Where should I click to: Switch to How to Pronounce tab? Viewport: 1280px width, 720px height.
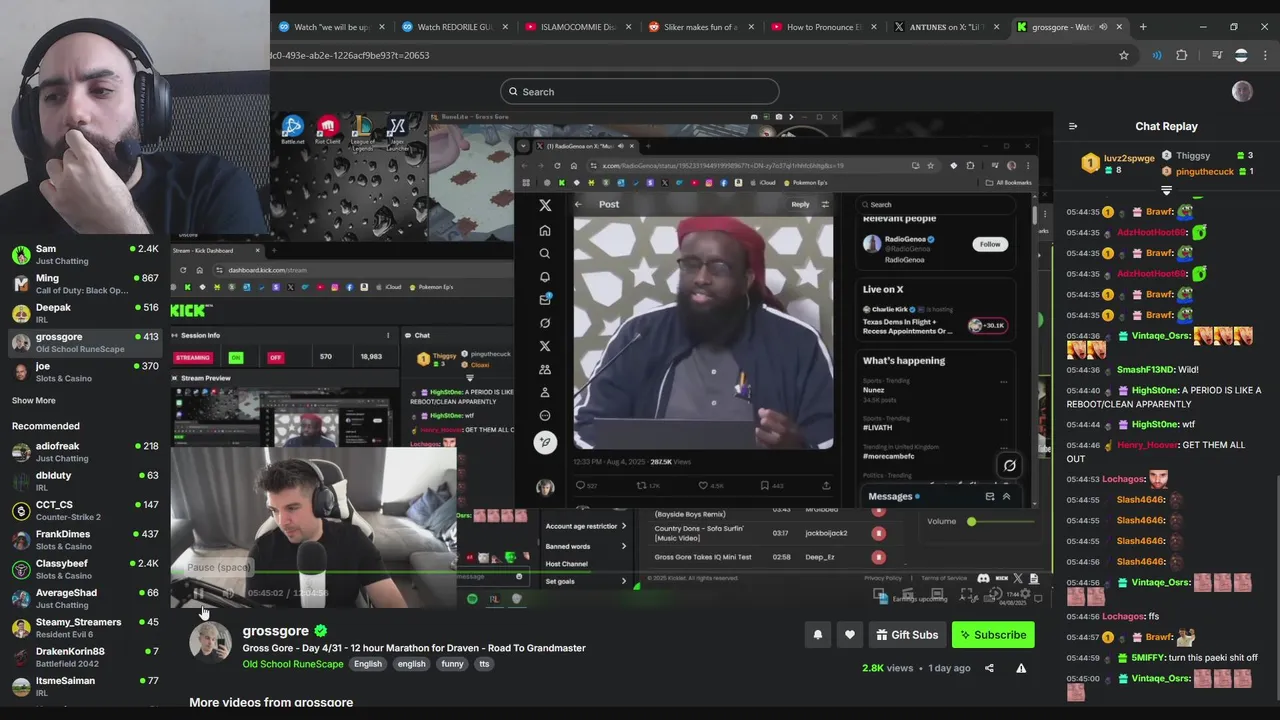[x=824, y=27]
